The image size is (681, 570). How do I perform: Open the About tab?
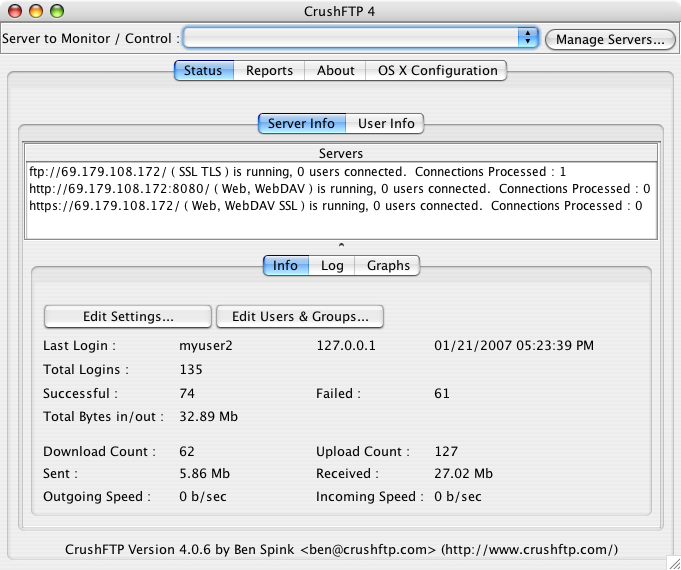click(x=335, y=70)
